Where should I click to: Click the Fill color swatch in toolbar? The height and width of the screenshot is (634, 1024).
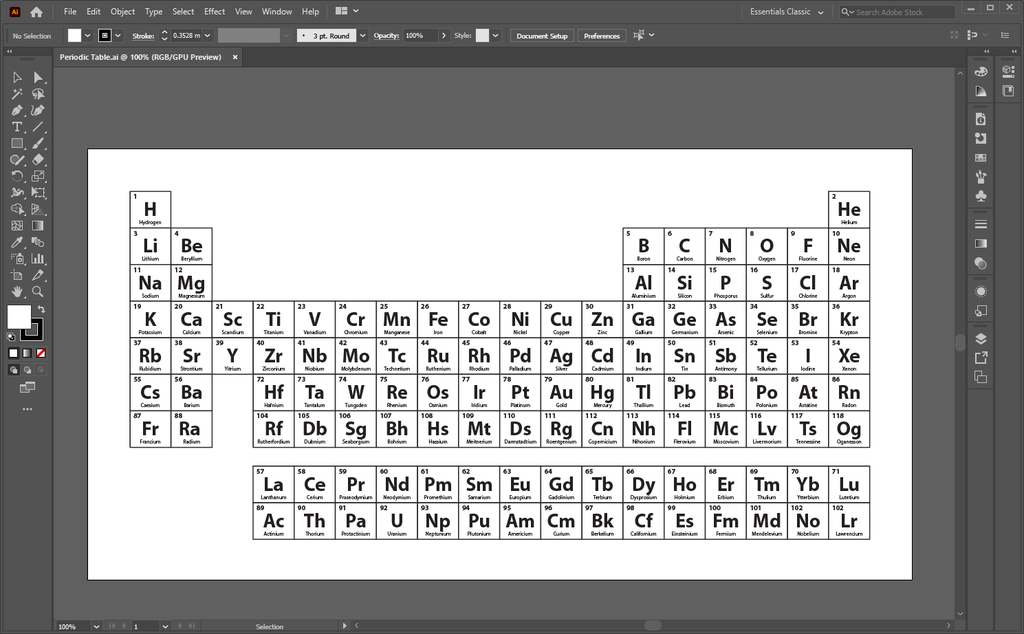[19, 317]
